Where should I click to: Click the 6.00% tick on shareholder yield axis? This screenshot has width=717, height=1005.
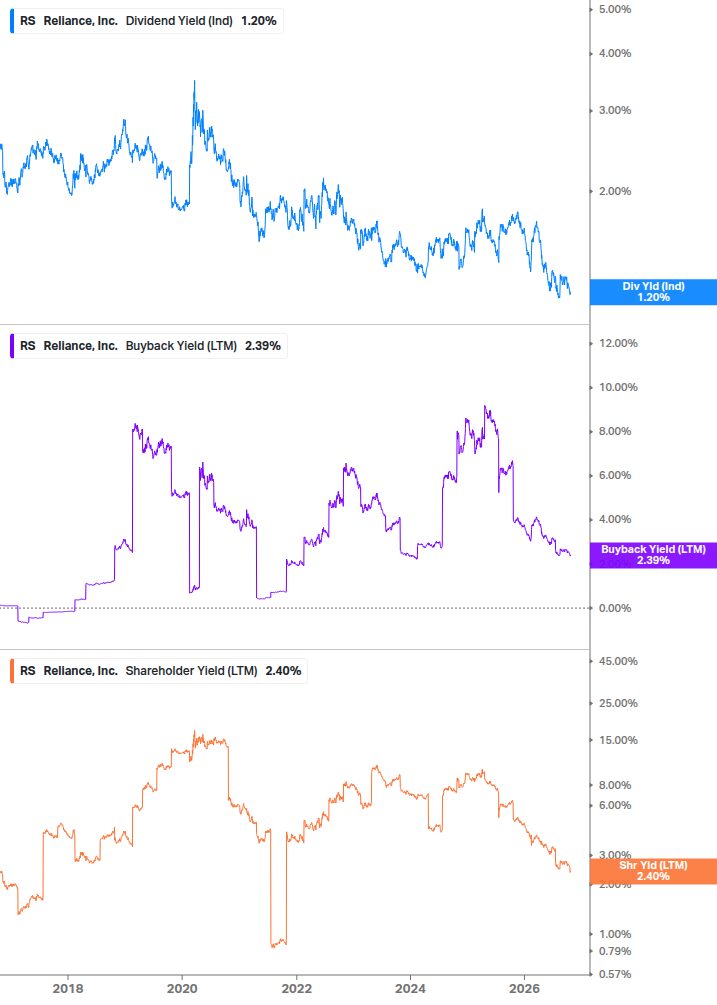click(x=615, y=806)
